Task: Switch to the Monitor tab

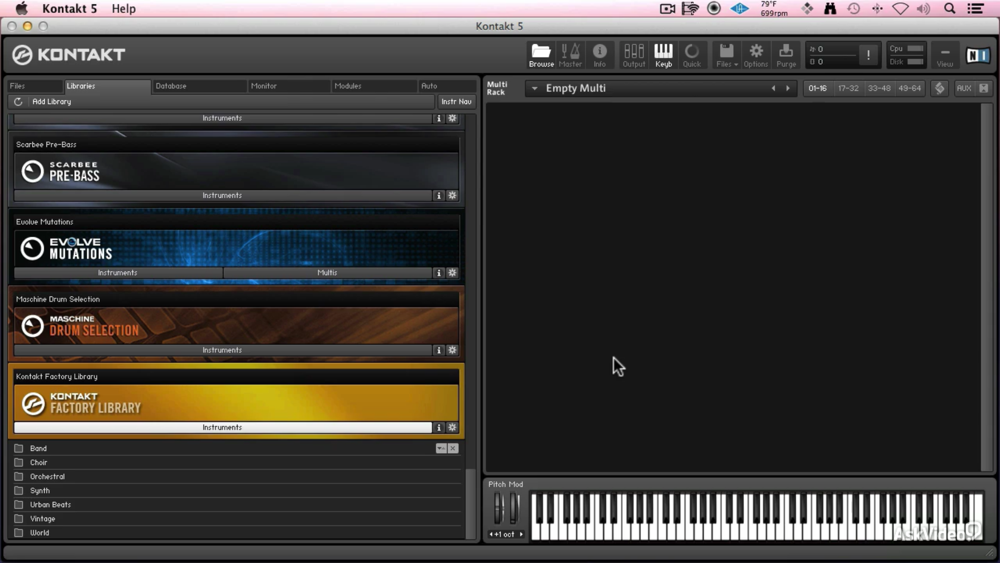Action: [289, 86]
